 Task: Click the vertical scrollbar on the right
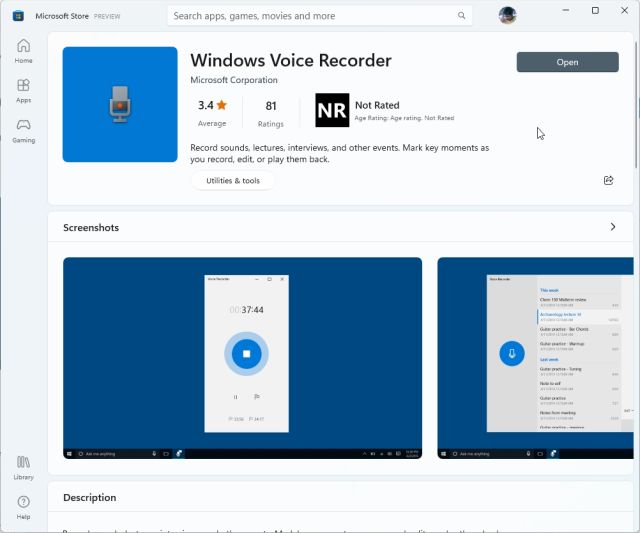click(636, 104)
